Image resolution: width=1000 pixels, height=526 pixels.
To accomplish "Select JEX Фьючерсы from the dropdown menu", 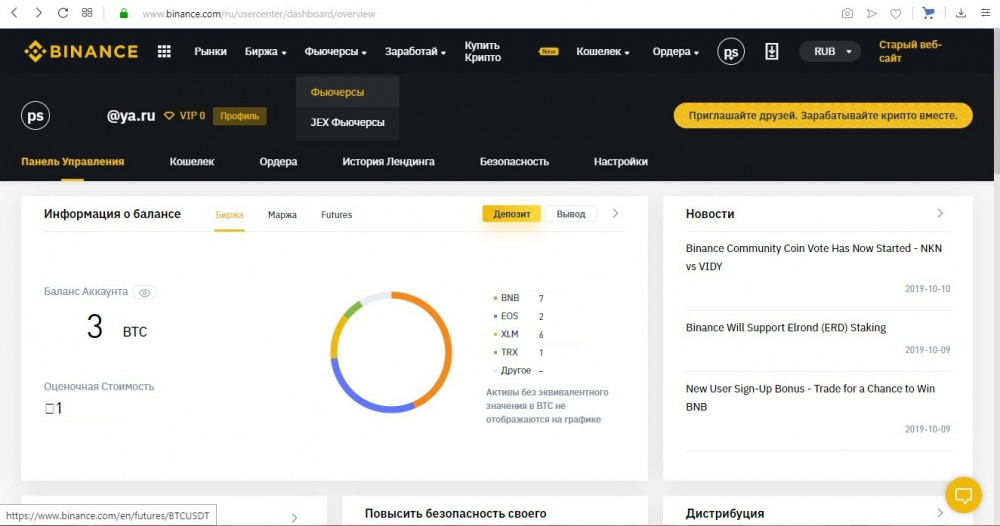I will pyautogui.click(x=347, y=122).
